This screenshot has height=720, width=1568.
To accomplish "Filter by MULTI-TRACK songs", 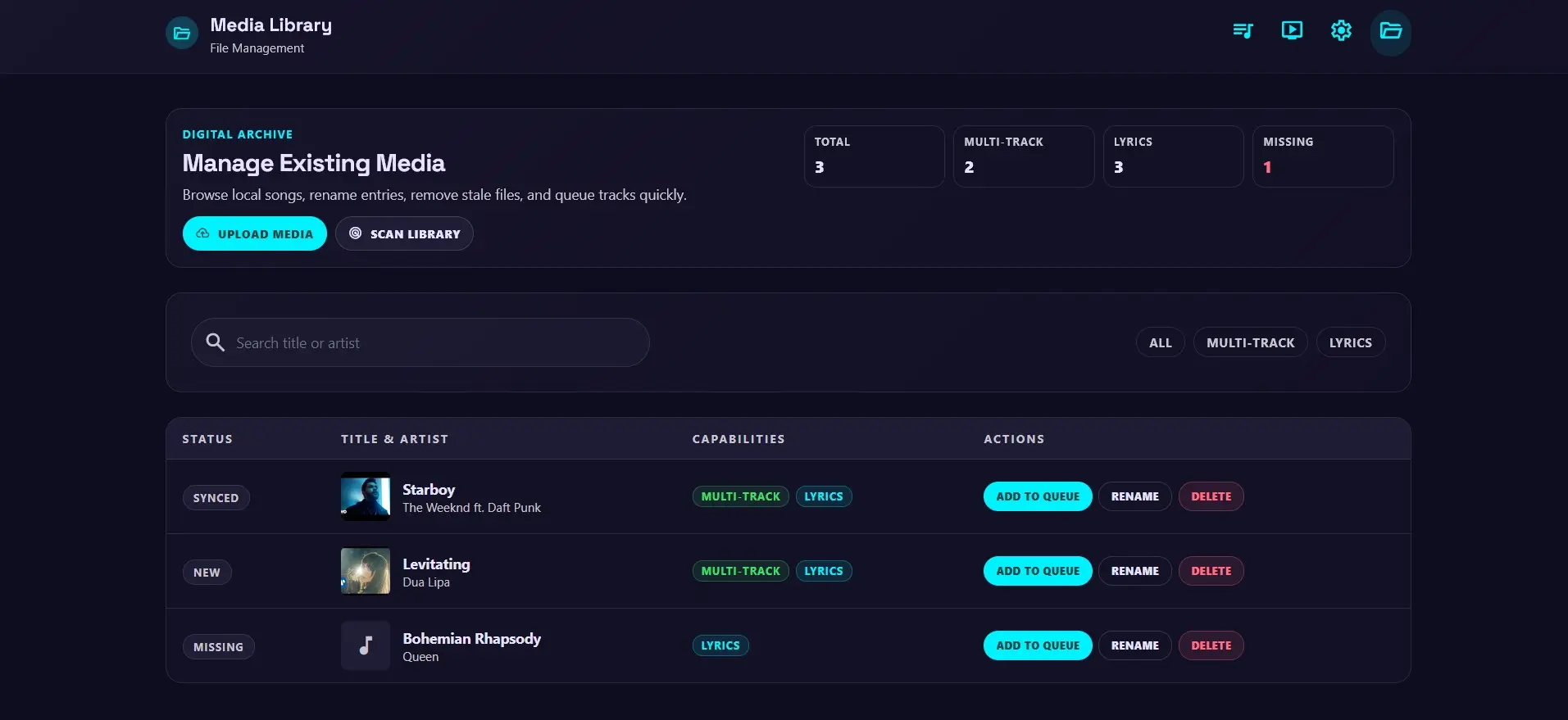I will tap(1251, 342).
